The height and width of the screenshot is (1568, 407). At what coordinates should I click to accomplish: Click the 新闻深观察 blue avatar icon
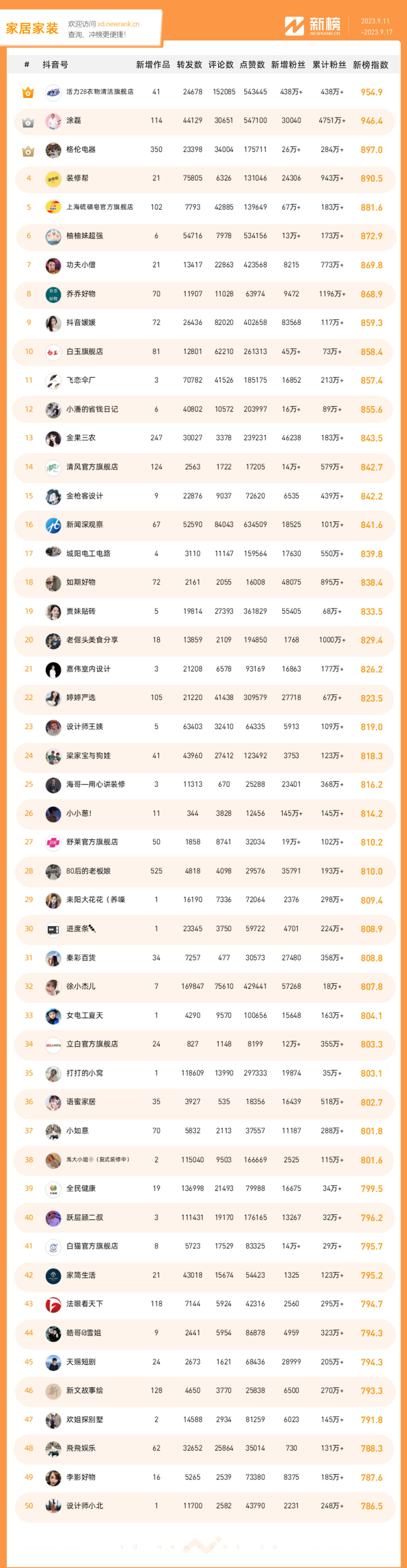coord(54,525)
